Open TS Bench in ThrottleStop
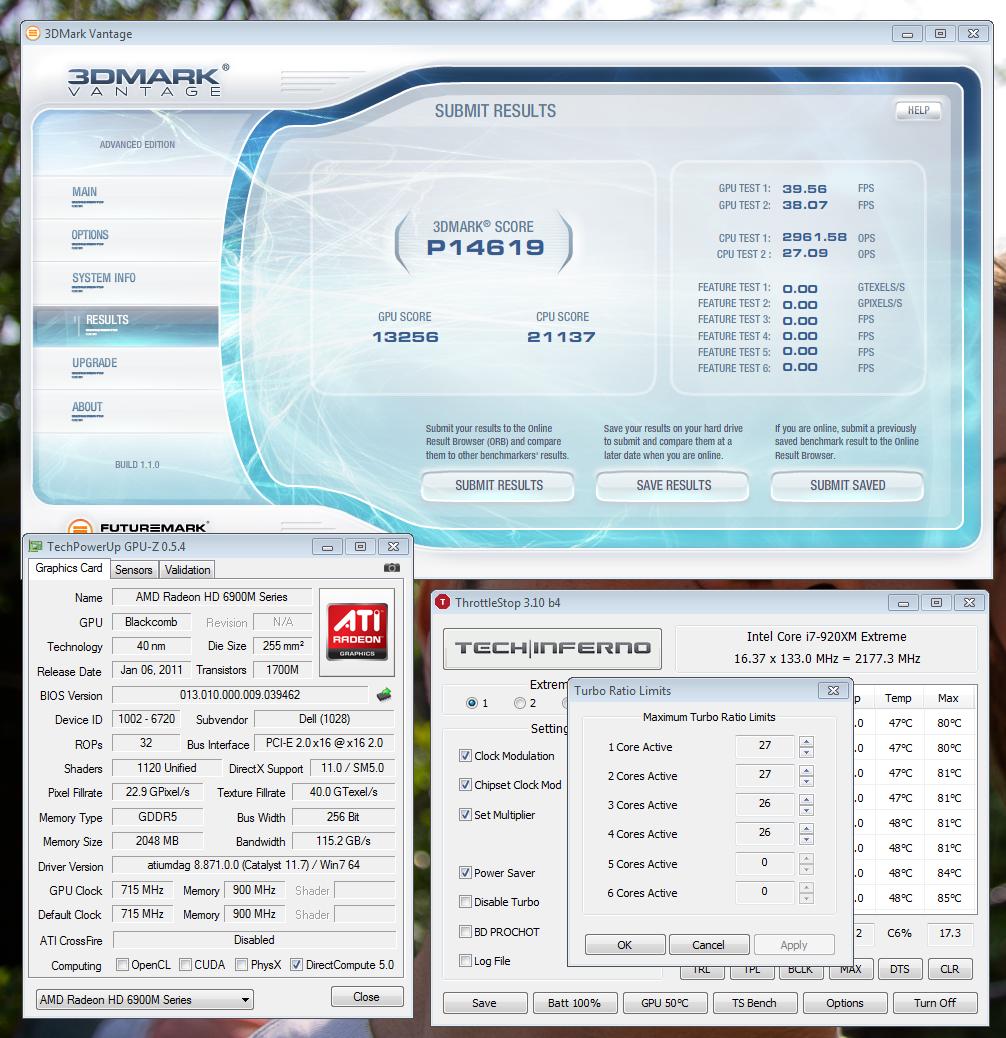1006x1038 pixels. pos(754,1003)
